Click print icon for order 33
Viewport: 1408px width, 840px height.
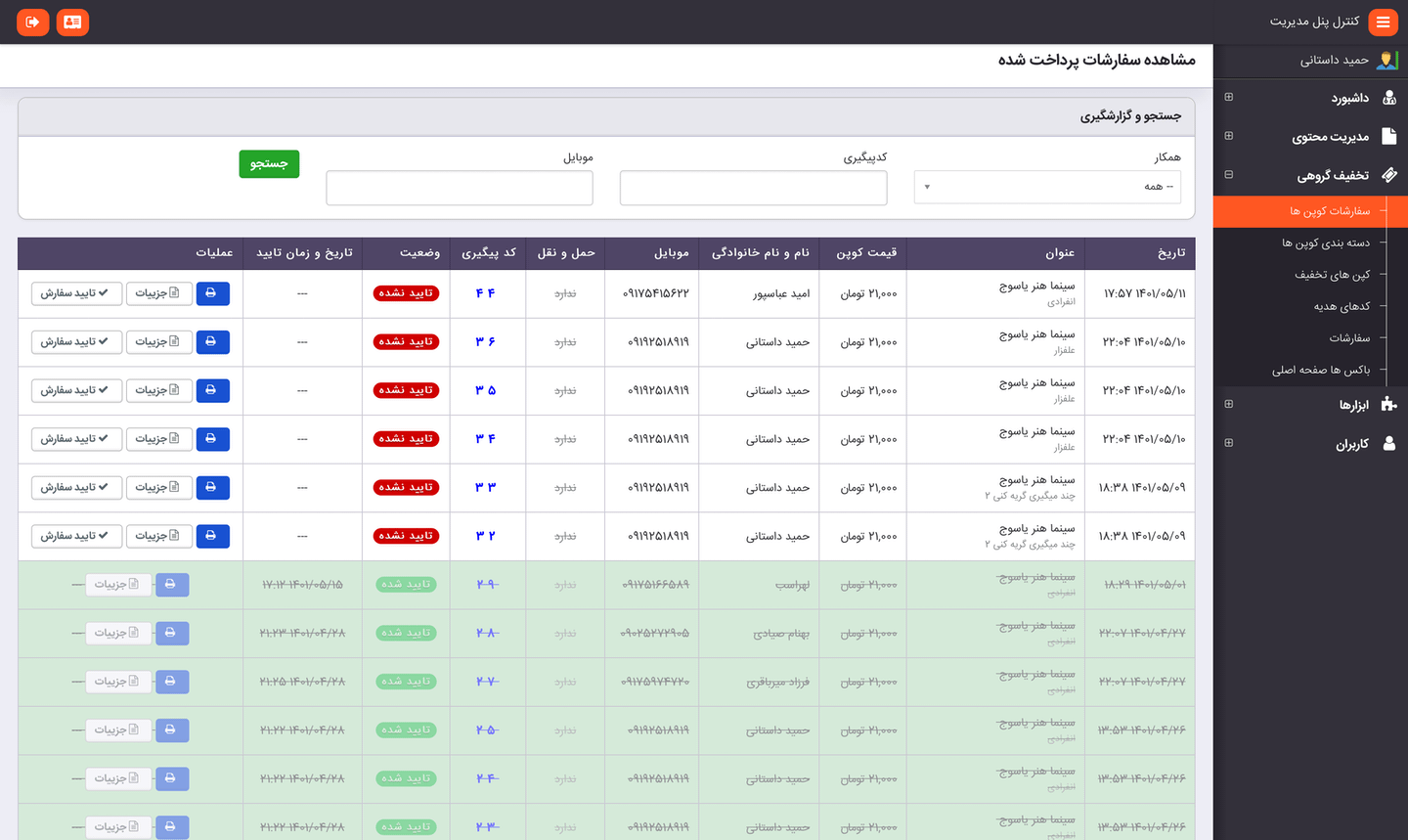point(212,487)
